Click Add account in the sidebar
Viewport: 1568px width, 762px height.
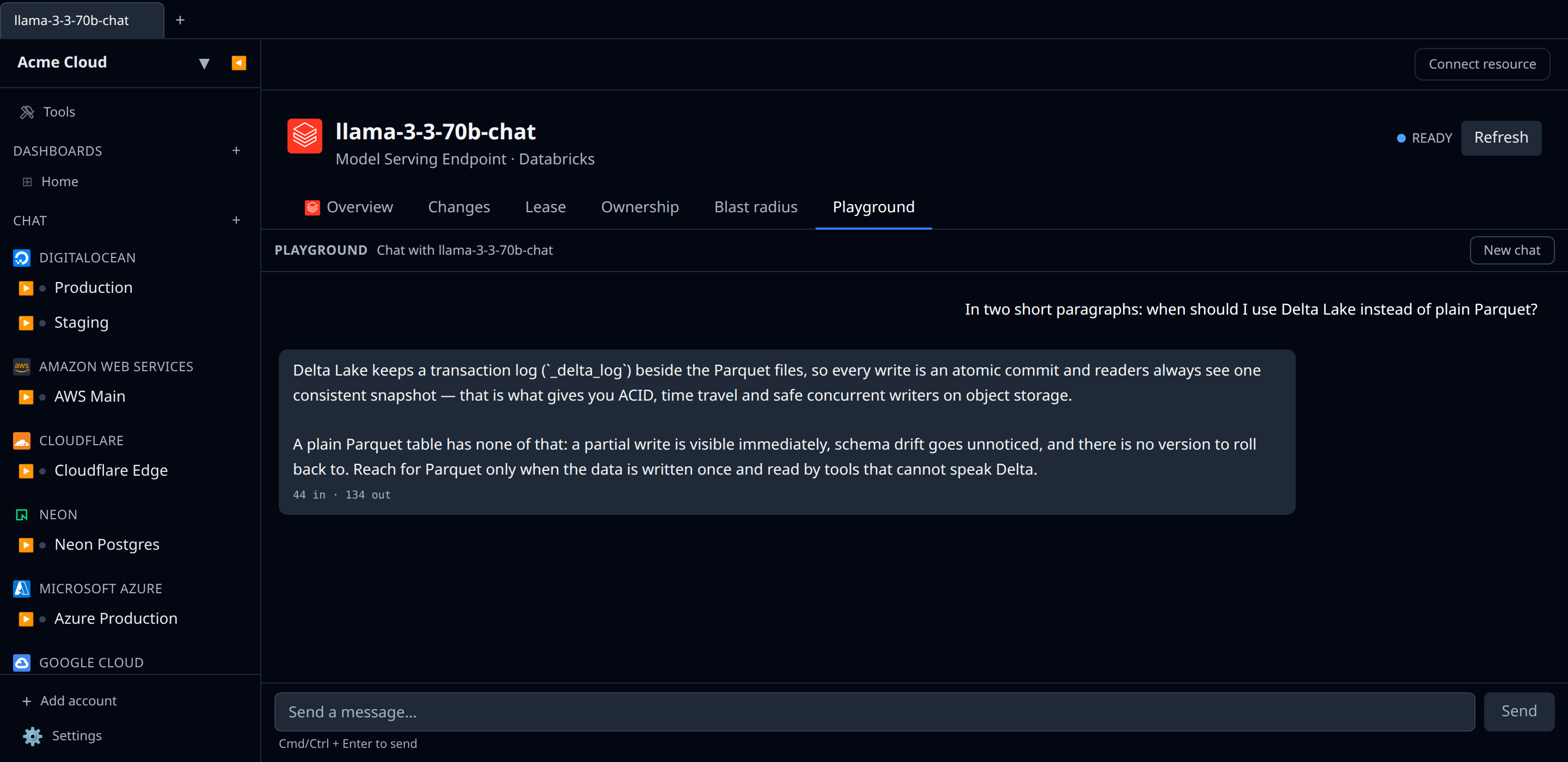[x=78, y=701]
